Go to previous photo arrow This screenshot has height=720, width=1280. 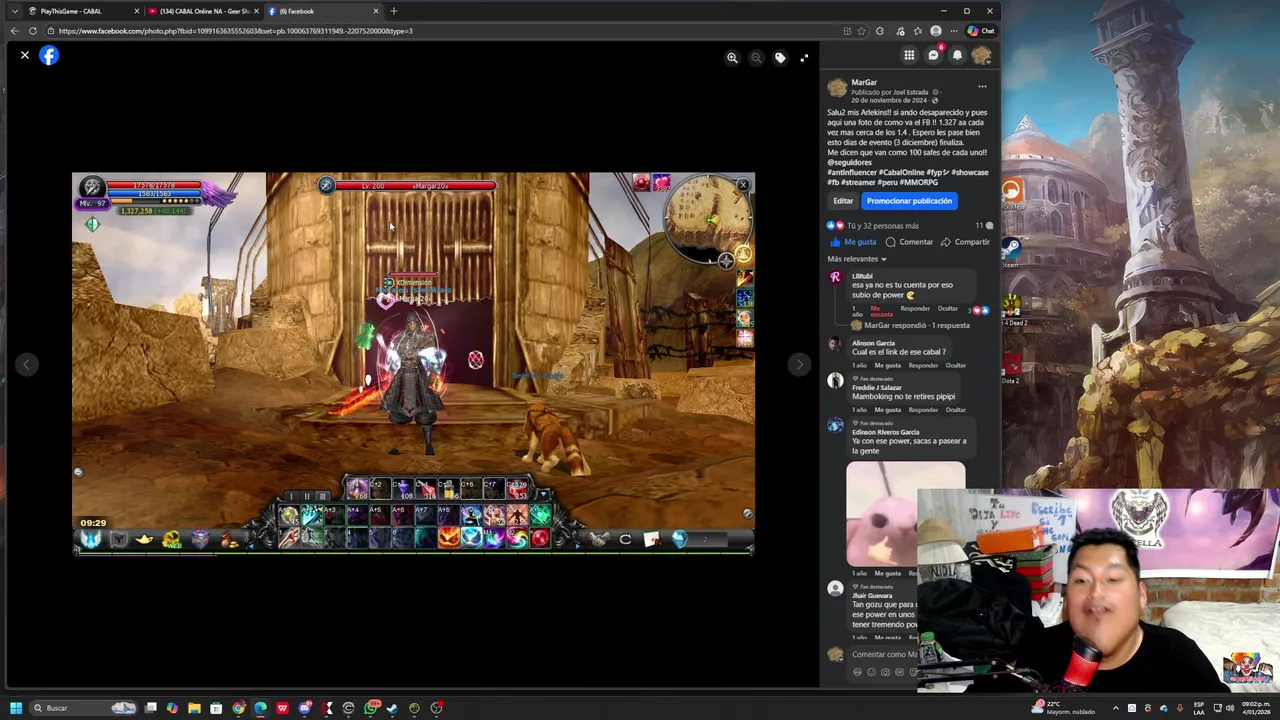(x=25, y=365)
